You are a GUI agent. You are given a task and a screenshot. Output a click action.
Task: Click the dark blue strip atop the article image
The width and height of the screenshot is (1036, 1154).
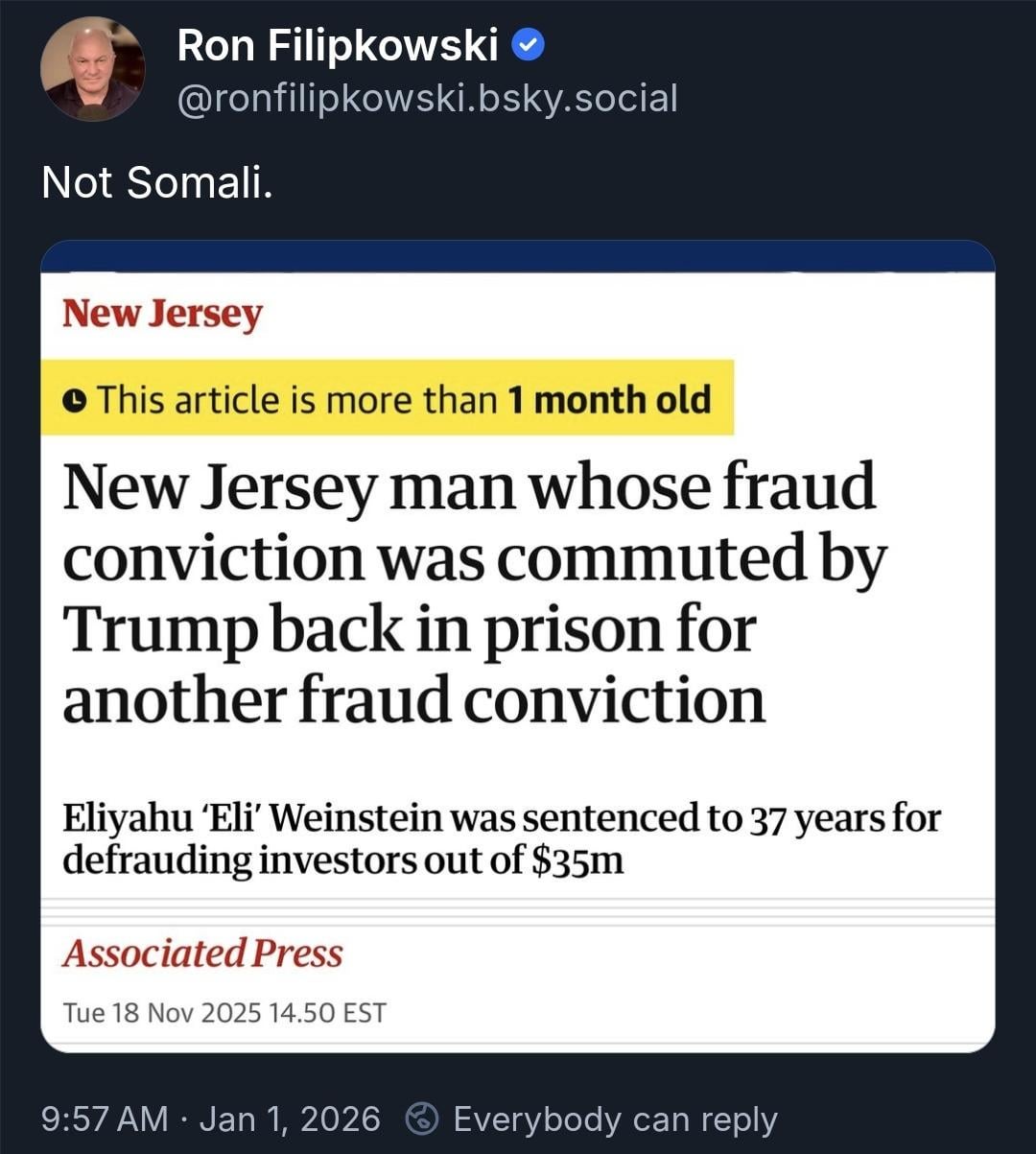click(x=518, y=257)
